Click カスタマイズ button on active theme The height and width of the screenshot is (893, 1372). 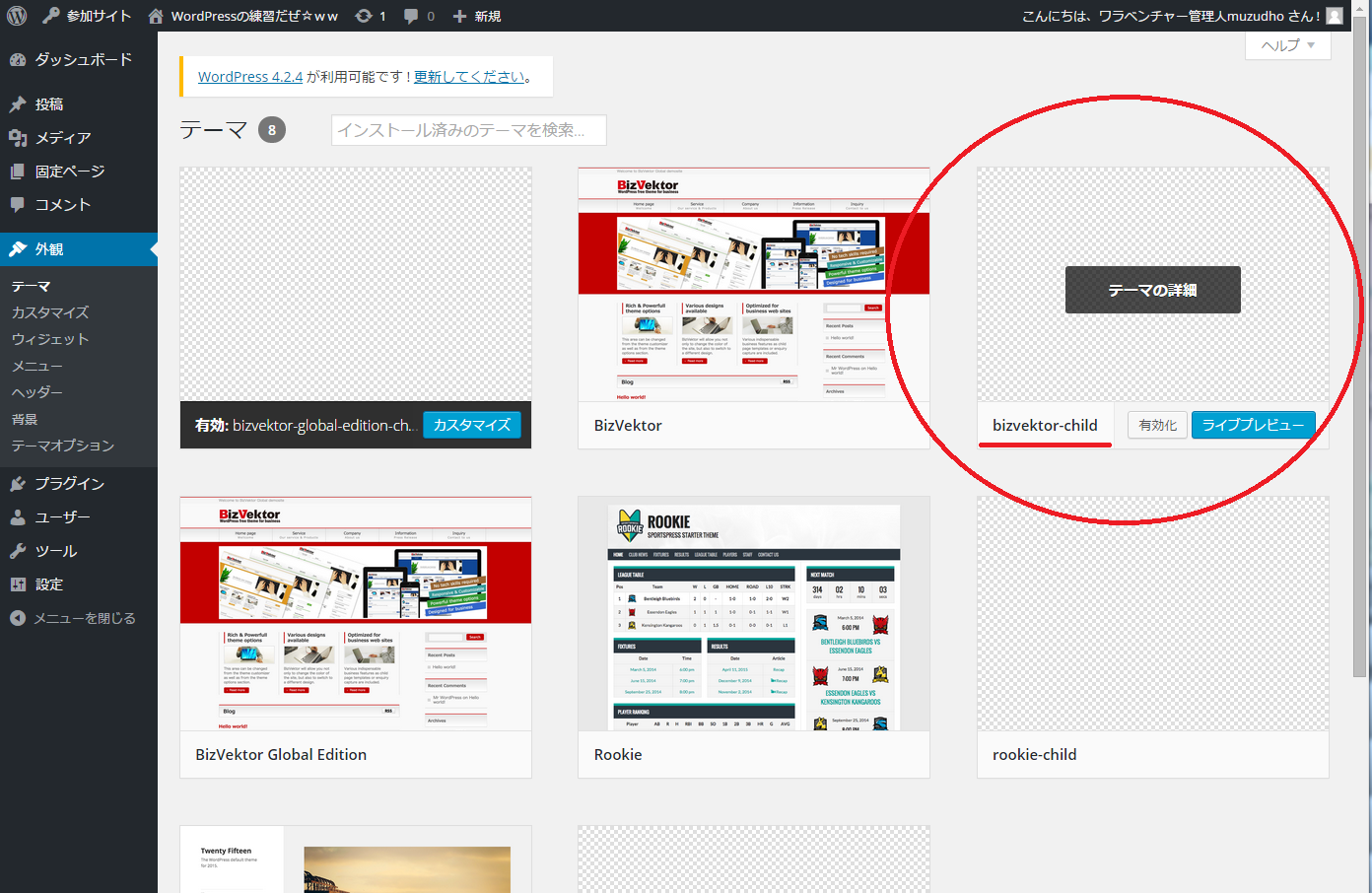click(x=472, y=425)
